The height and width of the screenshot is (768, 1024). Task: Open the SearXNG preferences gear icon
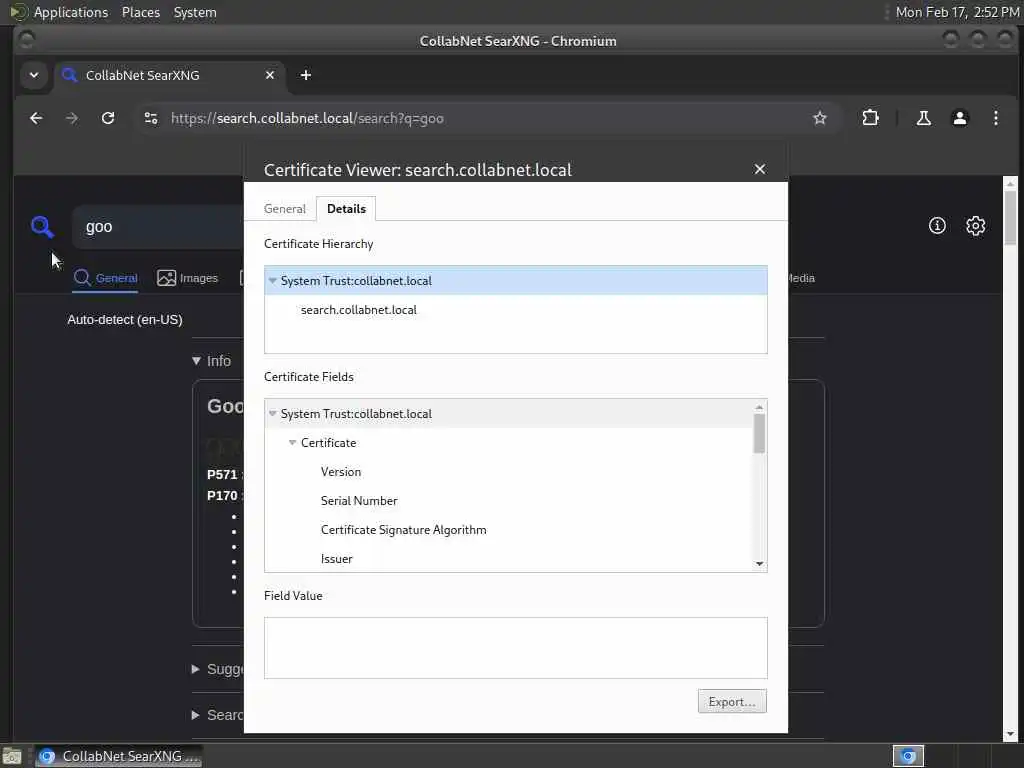coord(976,226)
